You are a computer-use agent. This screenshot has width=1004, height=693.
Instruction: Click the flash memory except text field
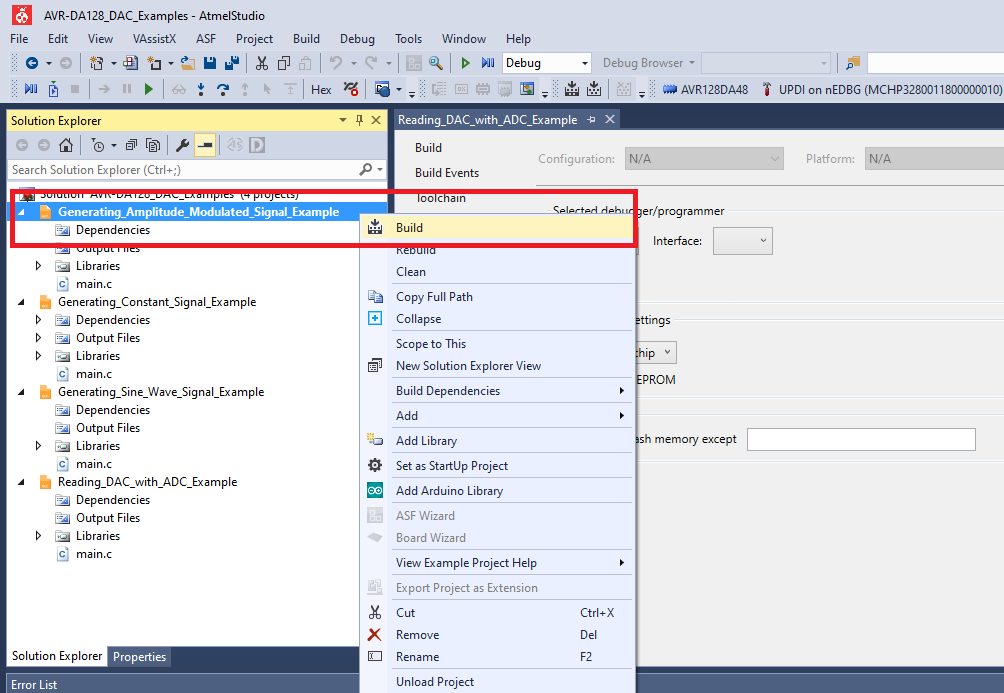coord(861,439)
